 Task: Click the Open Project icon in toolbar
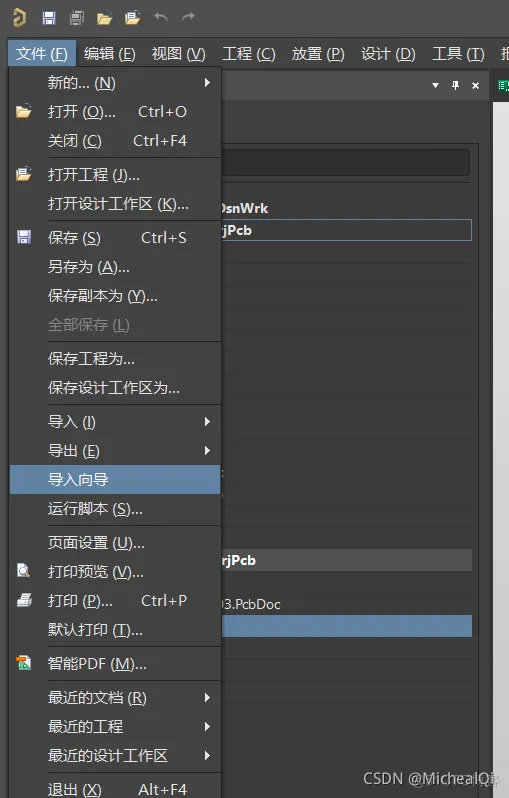pos(132,18)
